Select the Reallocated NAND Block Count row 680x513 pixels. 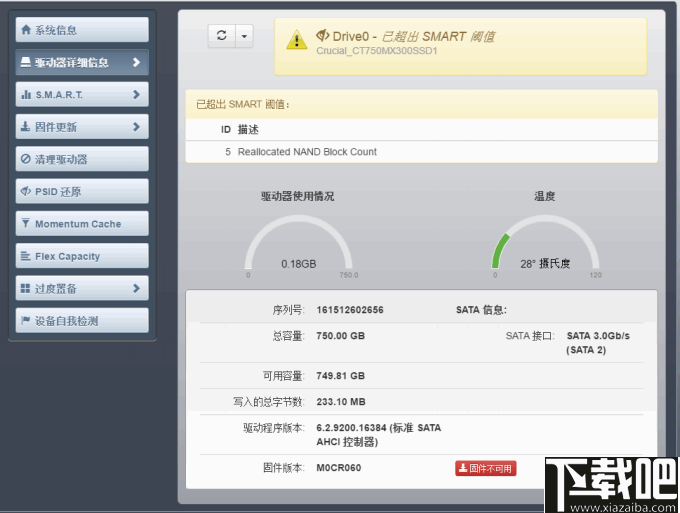click(x=421, y=152)
